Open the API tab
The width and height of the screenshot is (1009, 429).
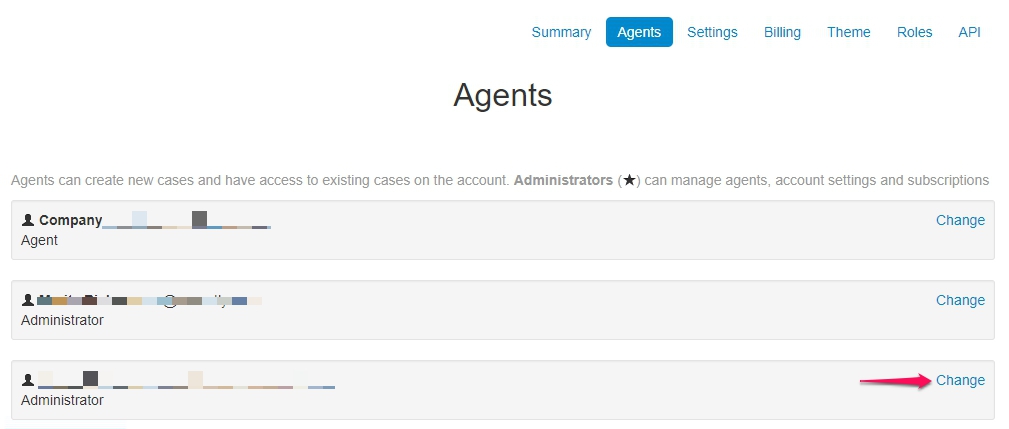click(x=969, y=32)
